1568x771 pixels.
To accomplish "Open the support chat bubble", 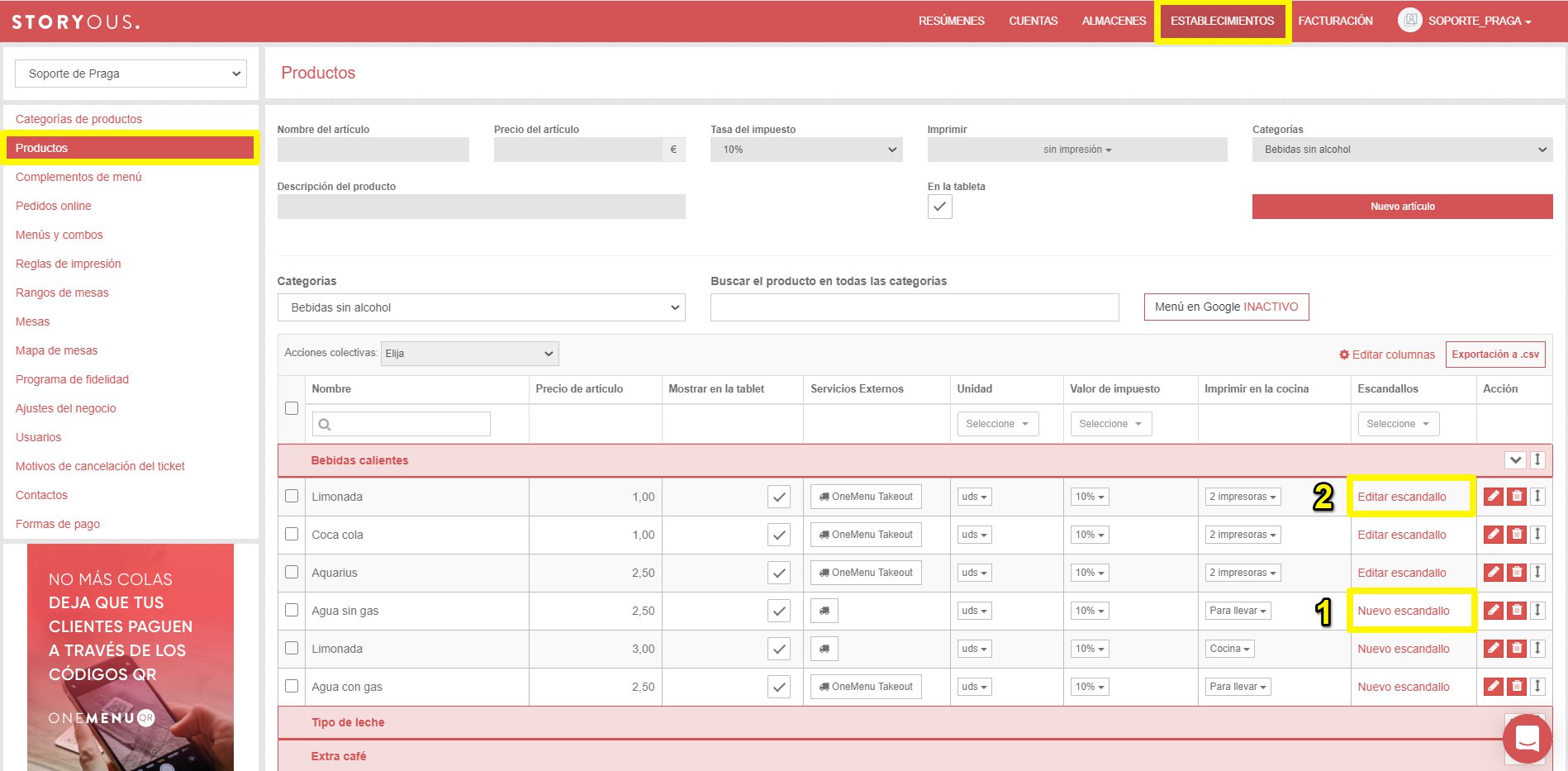I will [1527, 738].
